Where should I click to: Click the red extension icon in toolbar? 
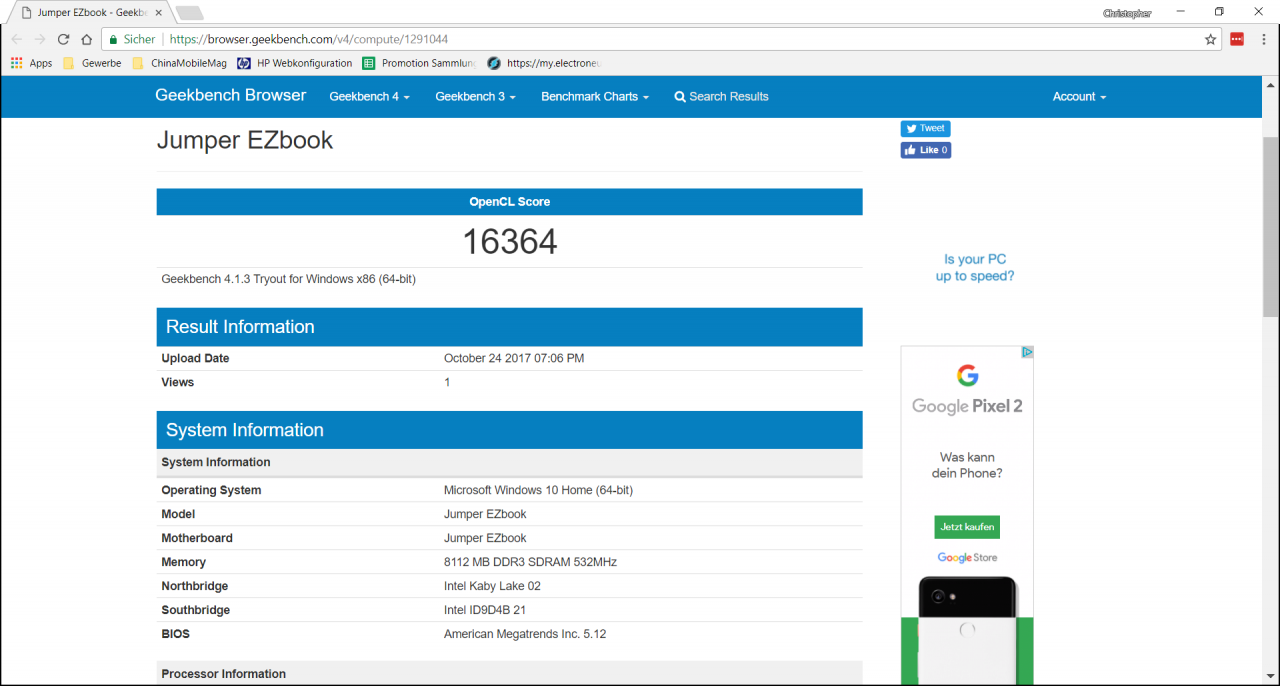coord(1237,39)
